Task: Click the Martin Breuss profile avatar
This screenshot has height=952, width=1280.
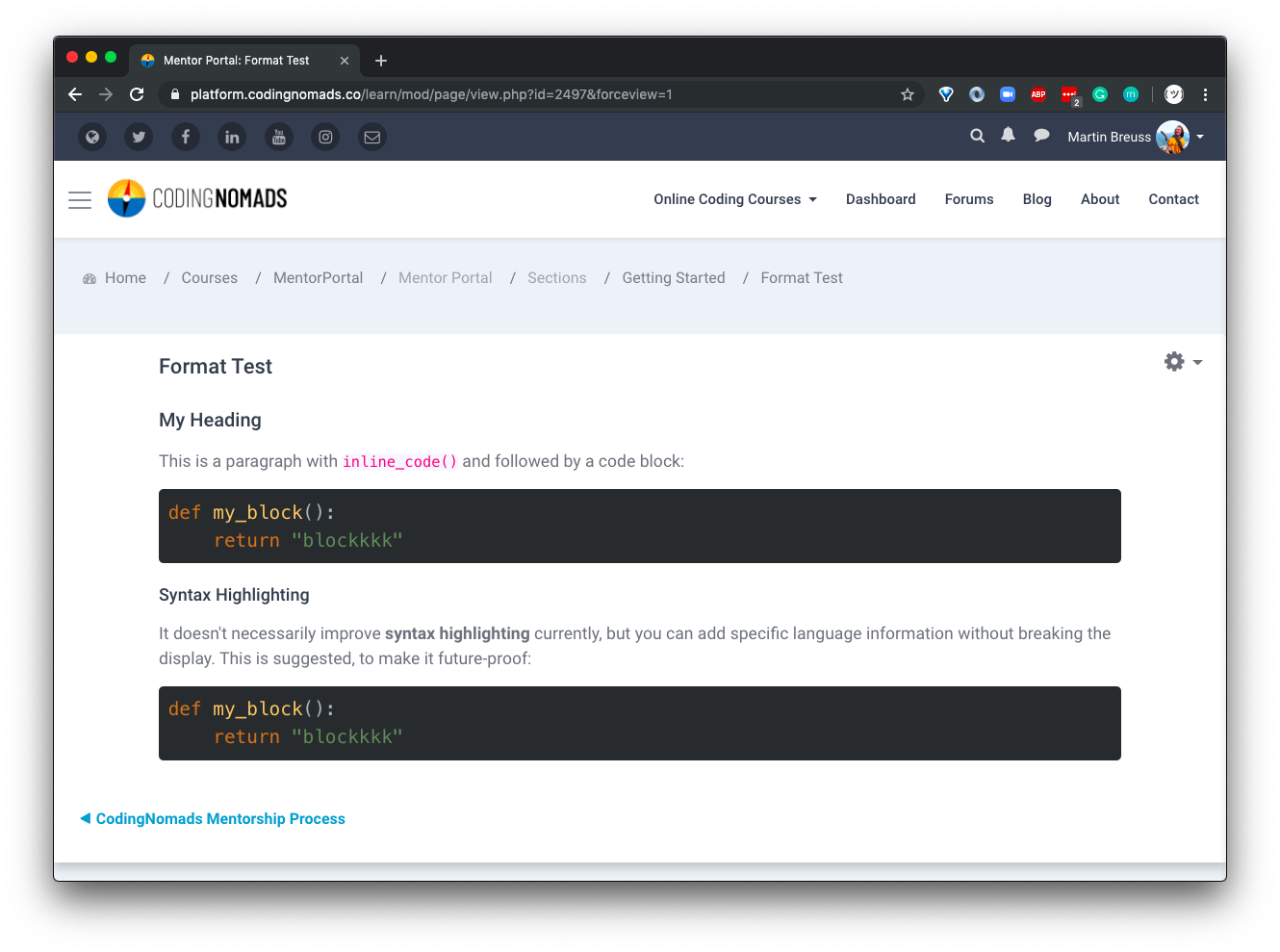Action: pos(1172,137)
